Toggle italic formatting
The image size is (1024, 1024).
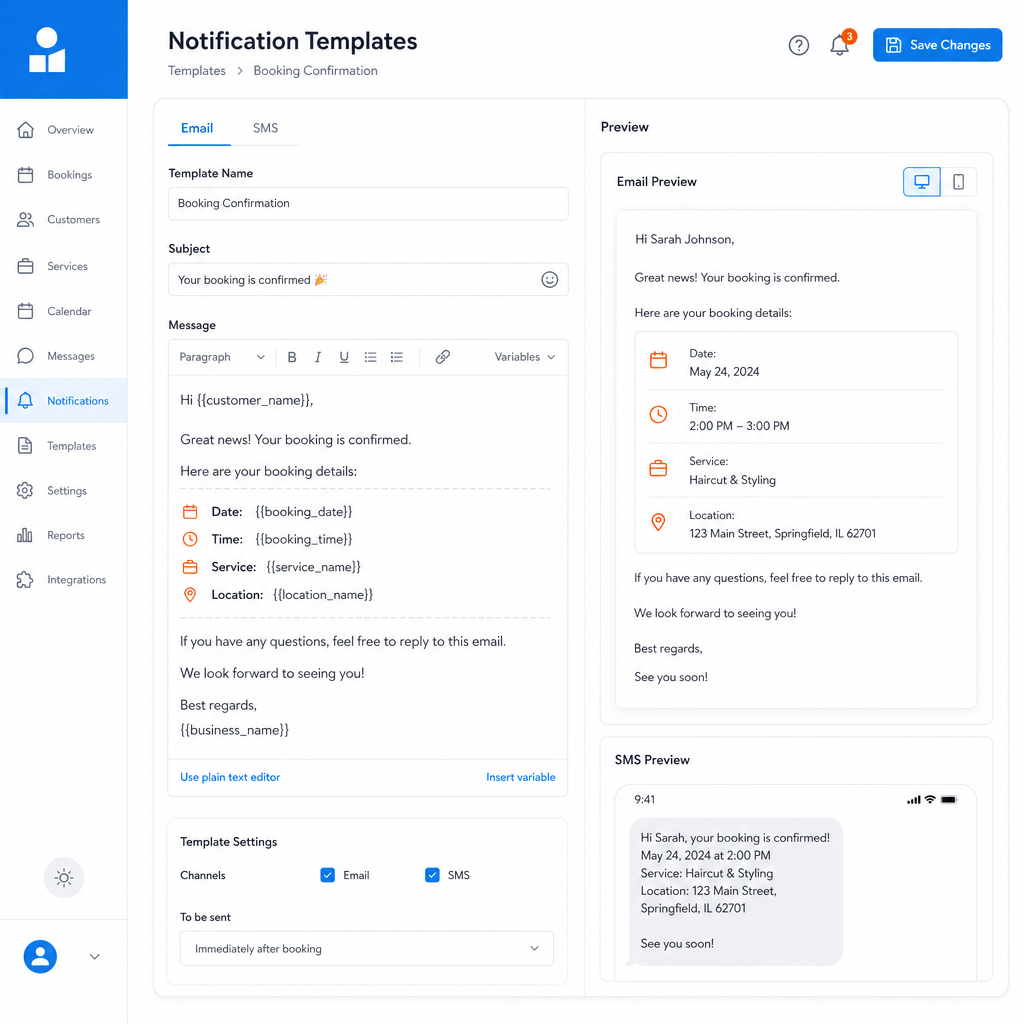(x=318, y=357)
